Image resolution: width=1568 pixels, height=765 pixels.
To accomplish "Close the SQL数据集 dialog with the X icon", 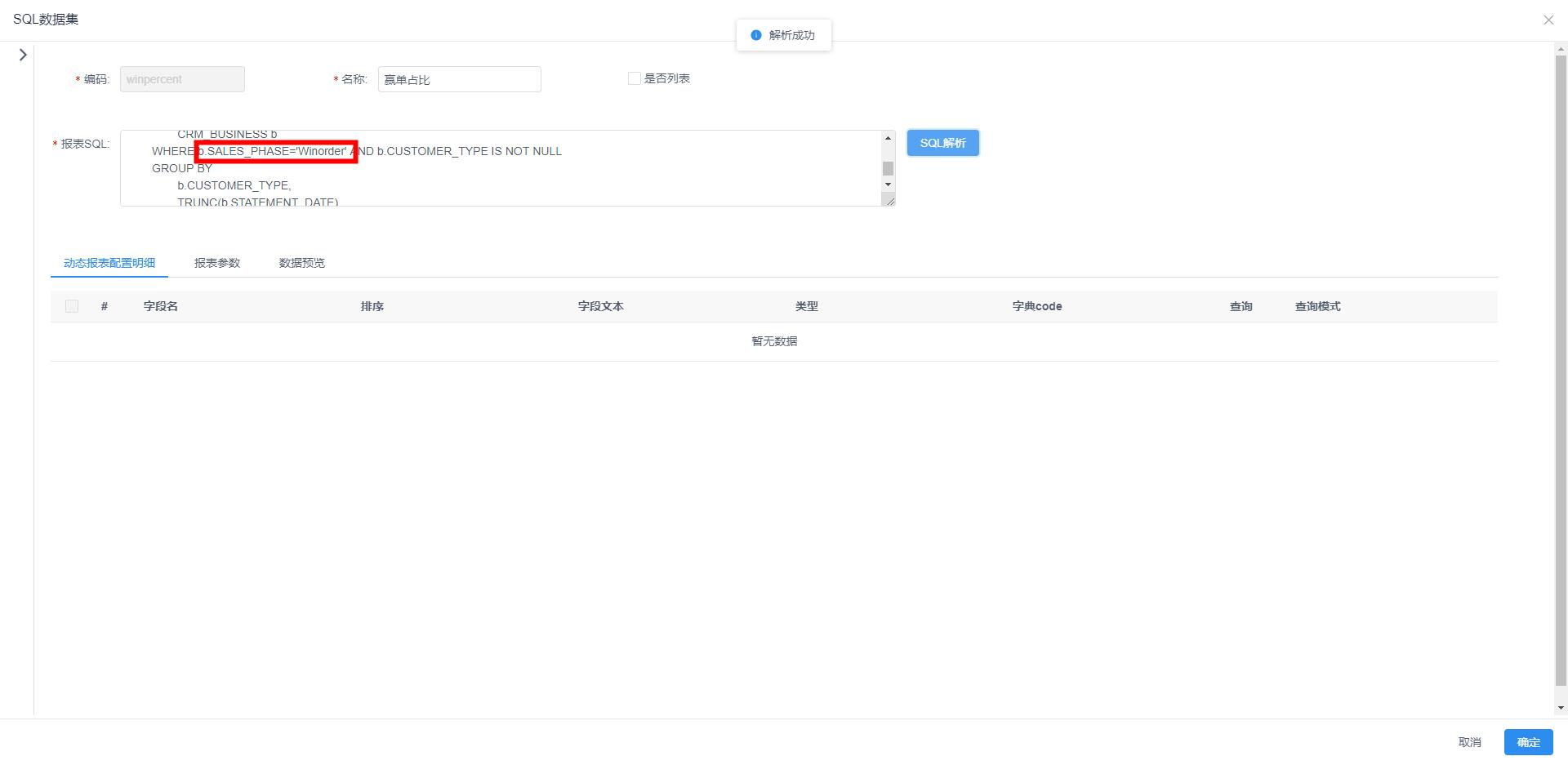I will point(1548,20).
